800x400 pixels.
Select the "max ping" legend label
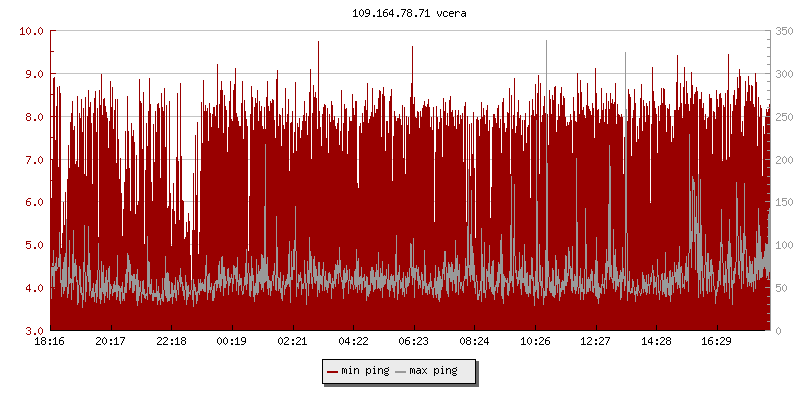tap(433, 371)
